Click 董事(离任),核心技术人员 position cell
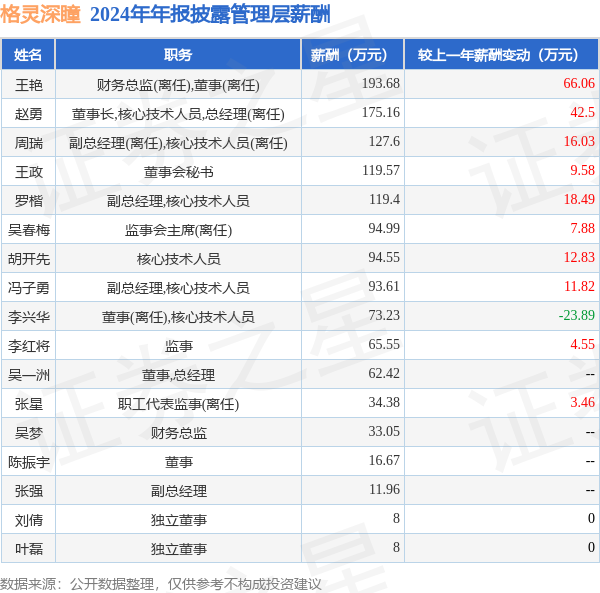The height and width of the screenshot is (593, 600). tap(178, 317)
